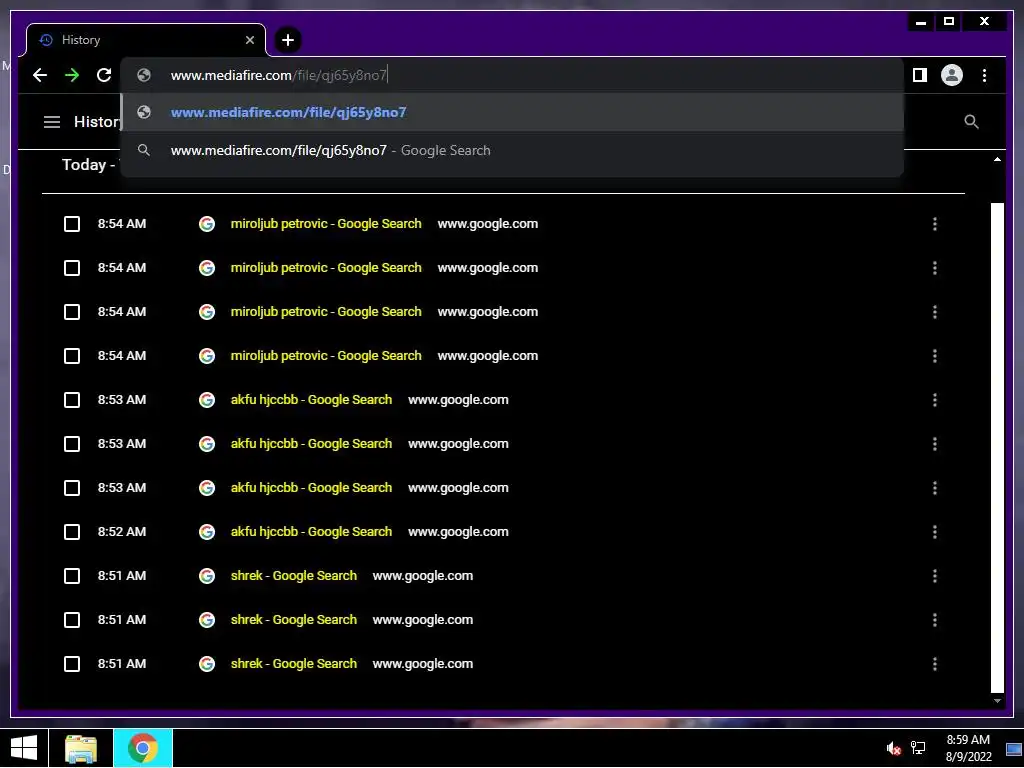Go back with the browser back arrow

tap(40, 75)
